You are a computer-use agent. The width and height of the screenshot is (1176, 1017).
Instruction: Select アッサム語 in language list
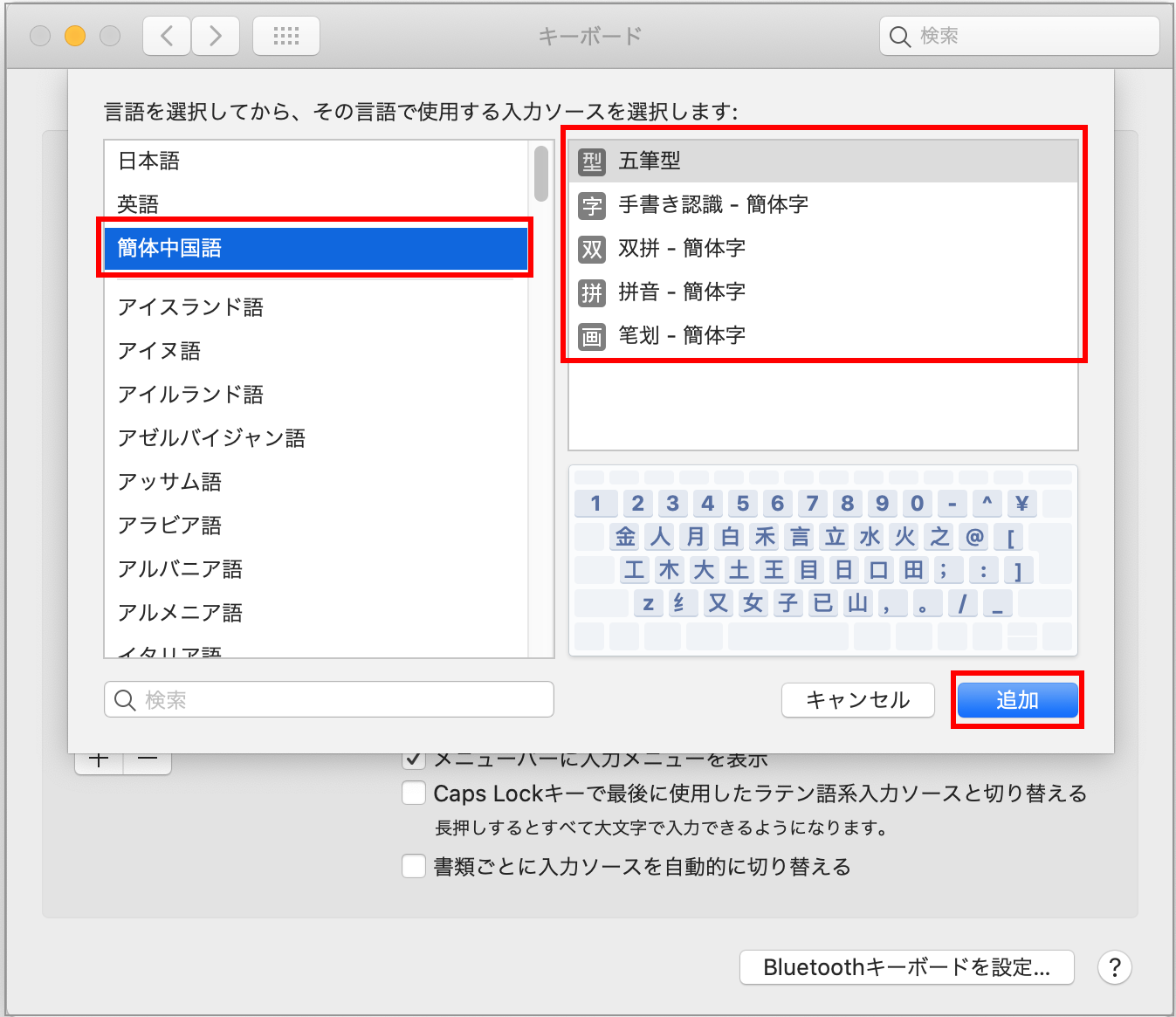click(316, 482)
